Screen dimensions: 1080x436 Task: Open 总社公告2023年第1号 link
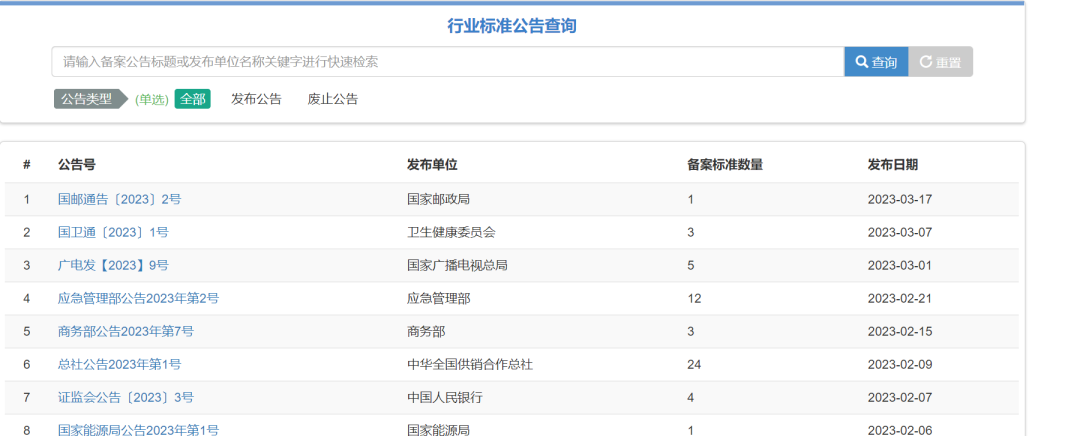click(119, 364)
